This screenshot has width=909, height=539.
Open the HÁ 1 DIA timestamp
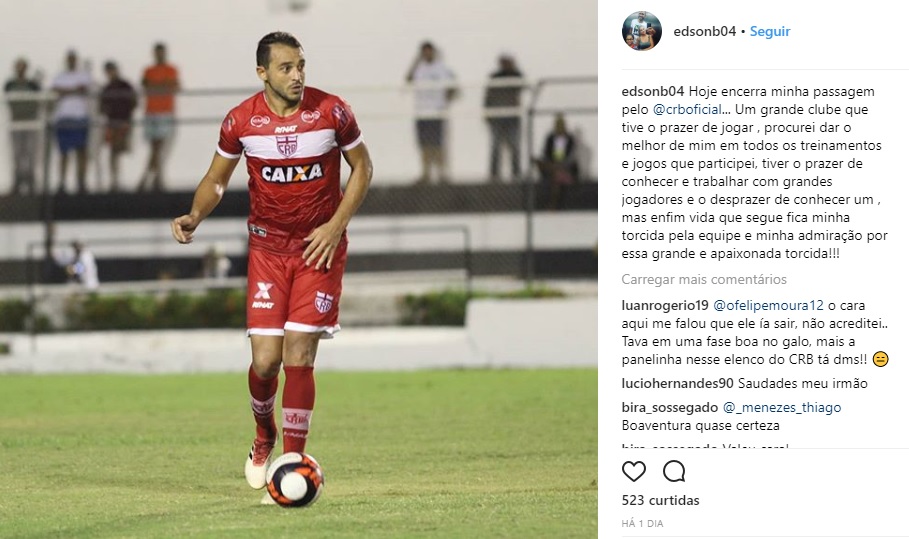[x=642, y=523]
